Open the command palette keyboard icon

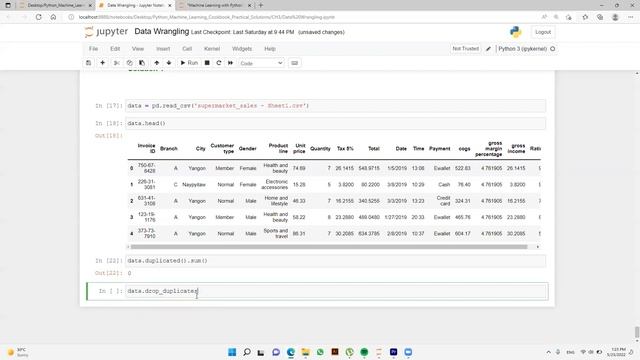294,63
